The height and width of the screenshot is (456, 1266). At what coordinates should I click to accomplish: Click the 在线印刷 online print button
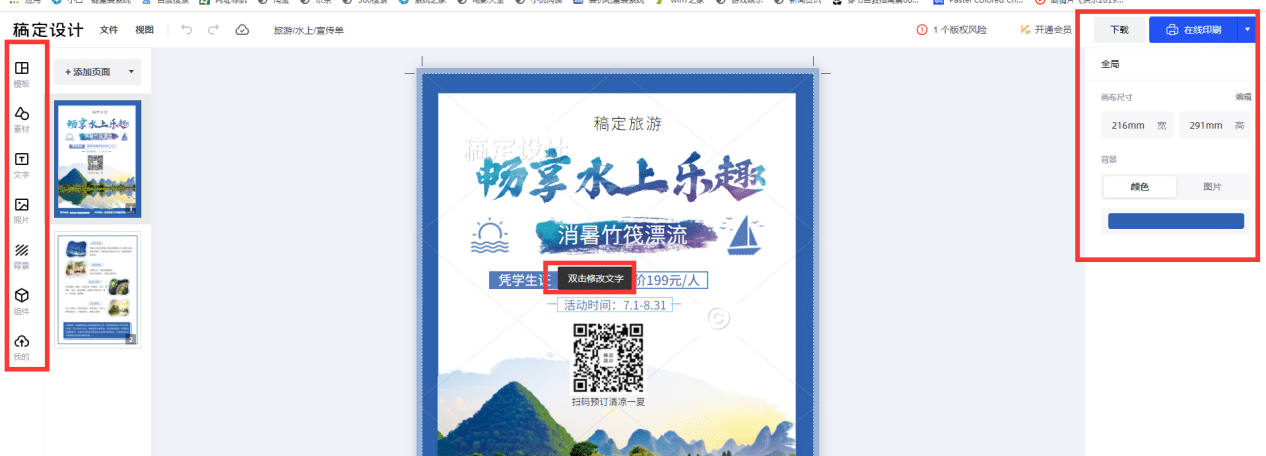point(1193,30)
